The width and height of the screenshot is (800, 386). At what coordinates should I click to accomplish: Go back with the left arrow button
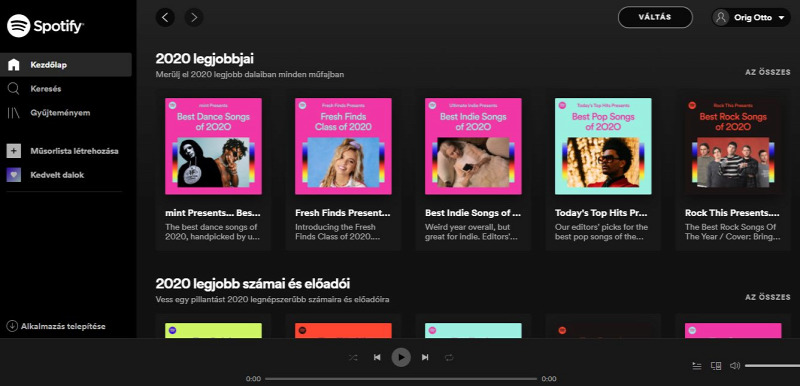pos(165,17)
